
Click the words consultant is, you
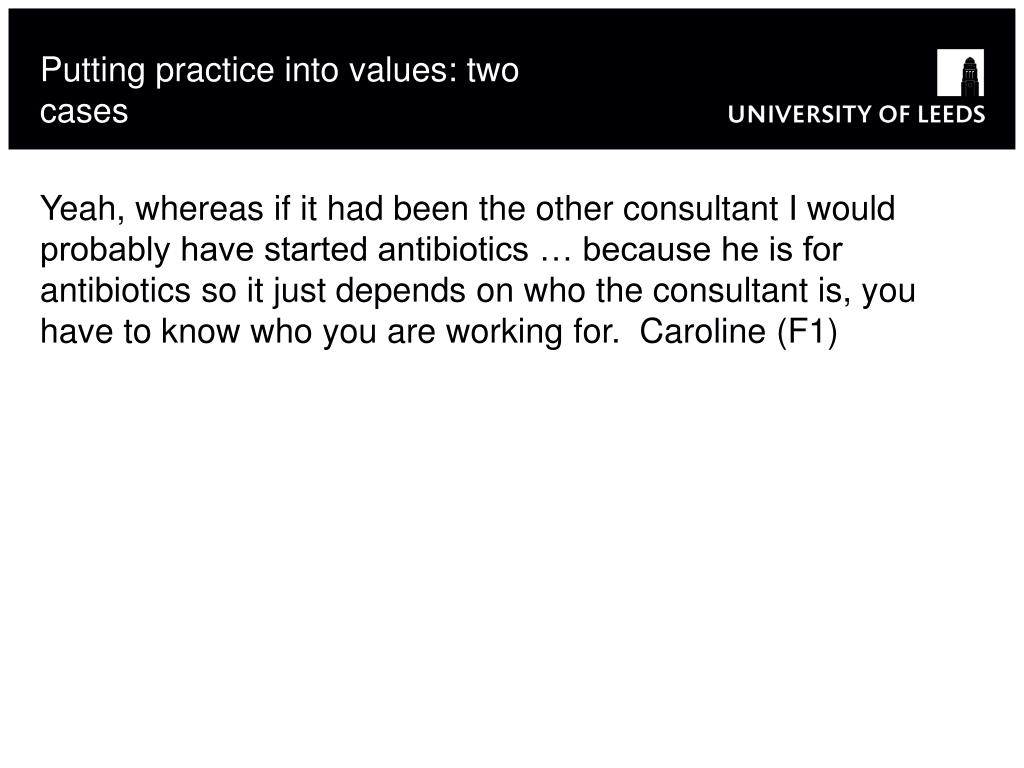(784, 291)
